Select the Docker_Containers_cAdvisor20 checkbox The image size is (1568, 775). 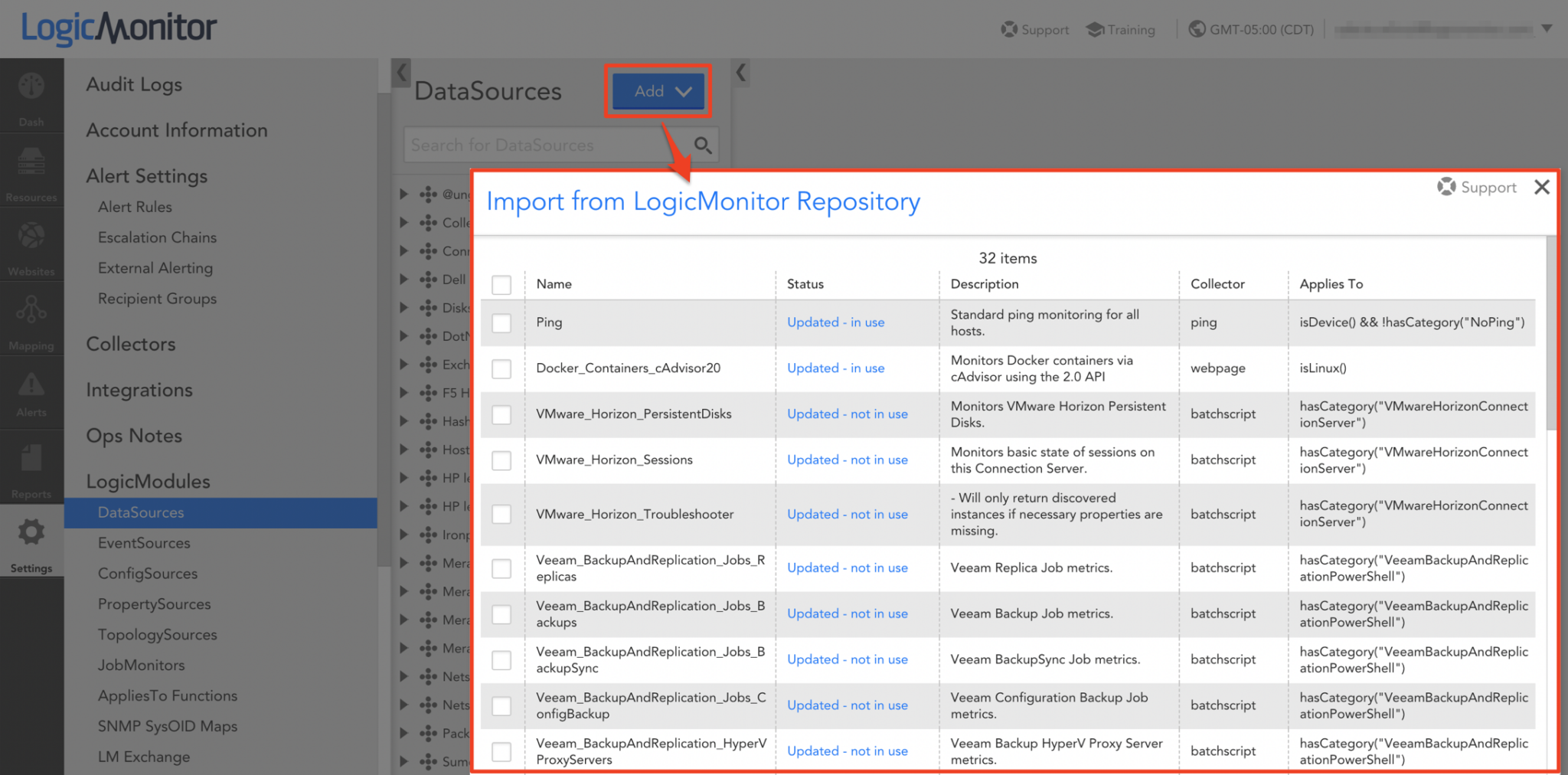(501, 369)
